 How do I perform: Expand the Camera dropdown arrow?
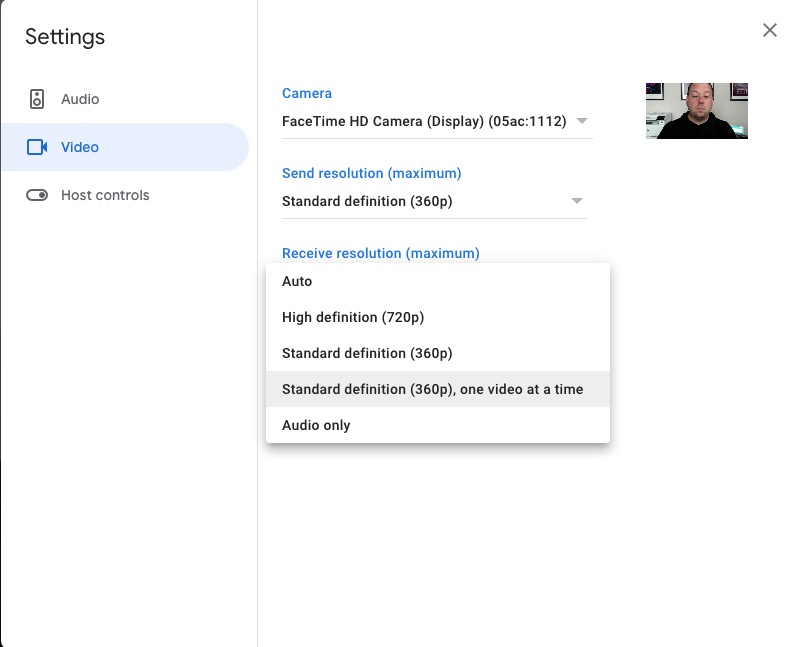[x=582, y=121]
